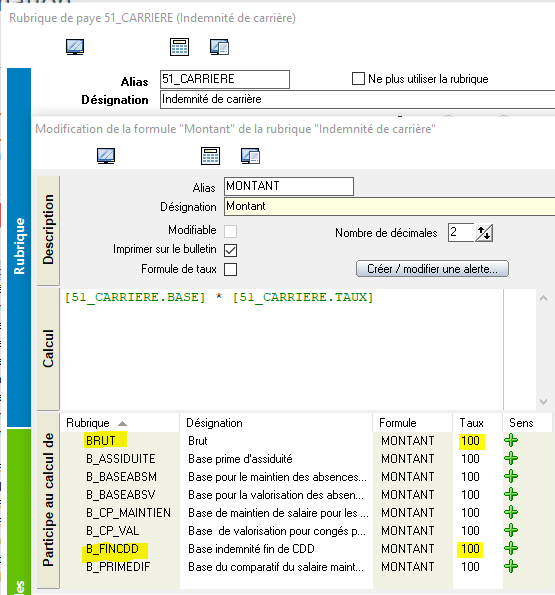This screenshot has width=555, height=595.
Task: Select the BRUT rubrique row
Action: [x=306, y=441]
